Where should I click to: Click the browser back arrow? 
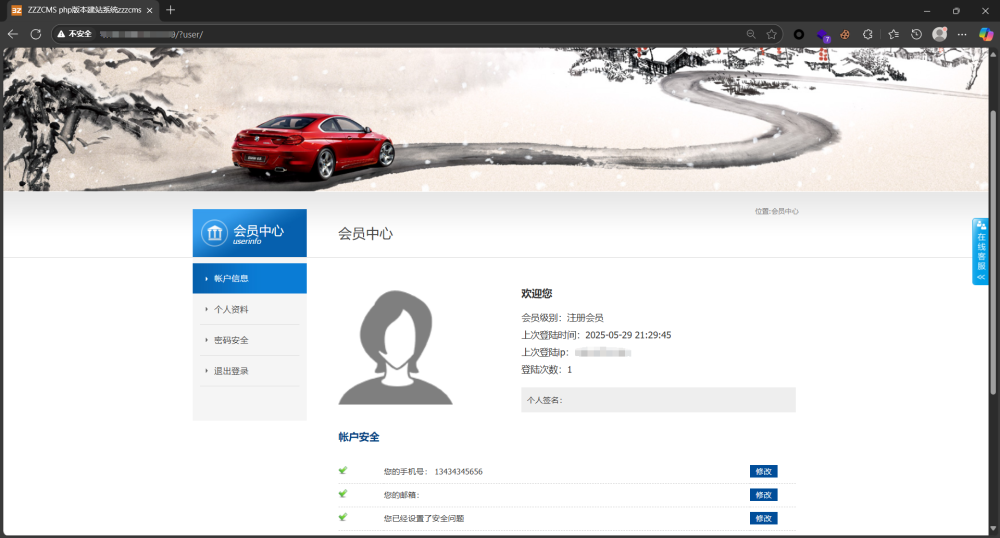click(x=13, y=33)
